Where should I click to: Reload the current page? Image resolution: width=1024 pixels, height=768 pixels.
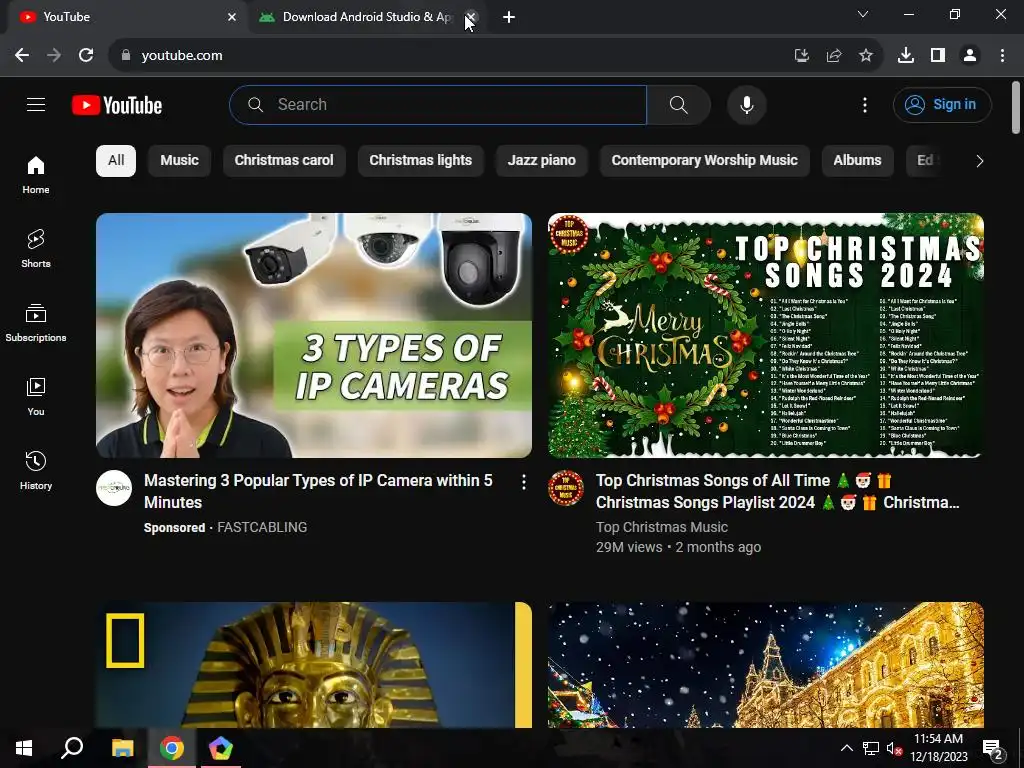click(86, 56)
